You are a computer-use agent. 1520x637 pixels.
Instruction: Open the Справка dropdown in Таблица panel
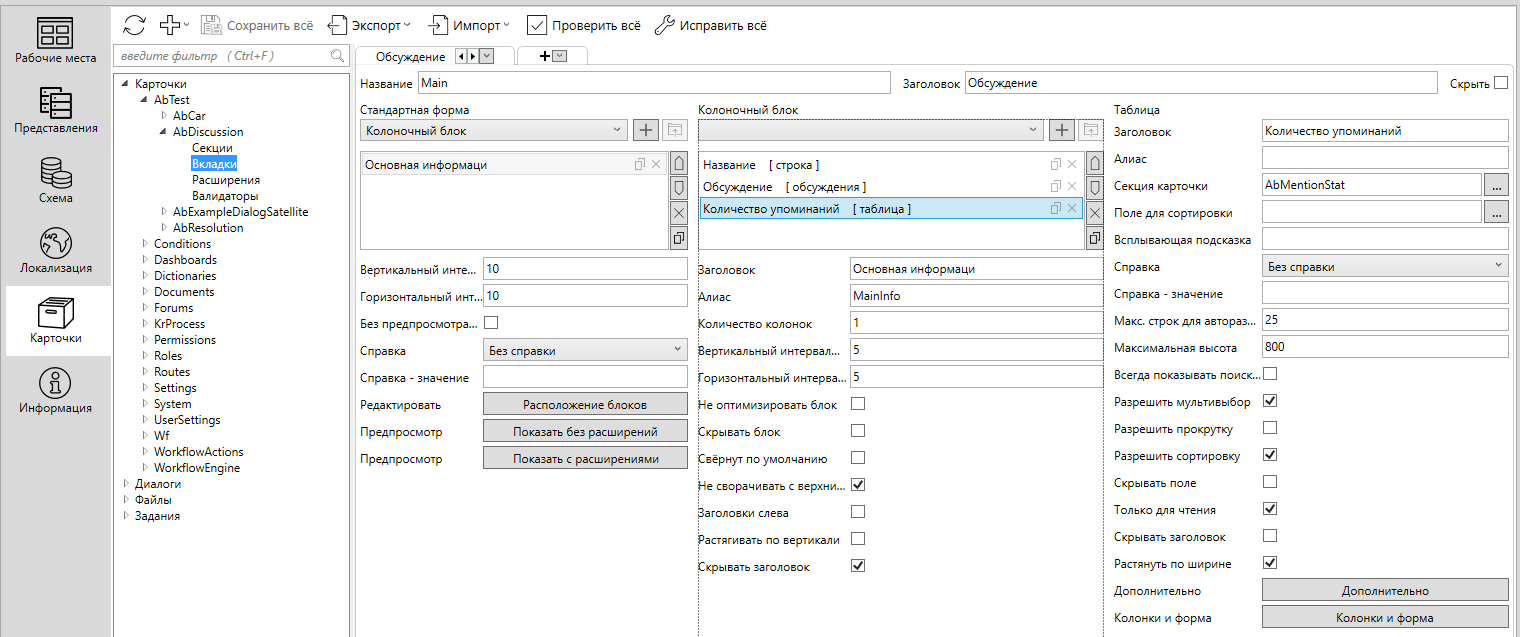coord(1384,266)
